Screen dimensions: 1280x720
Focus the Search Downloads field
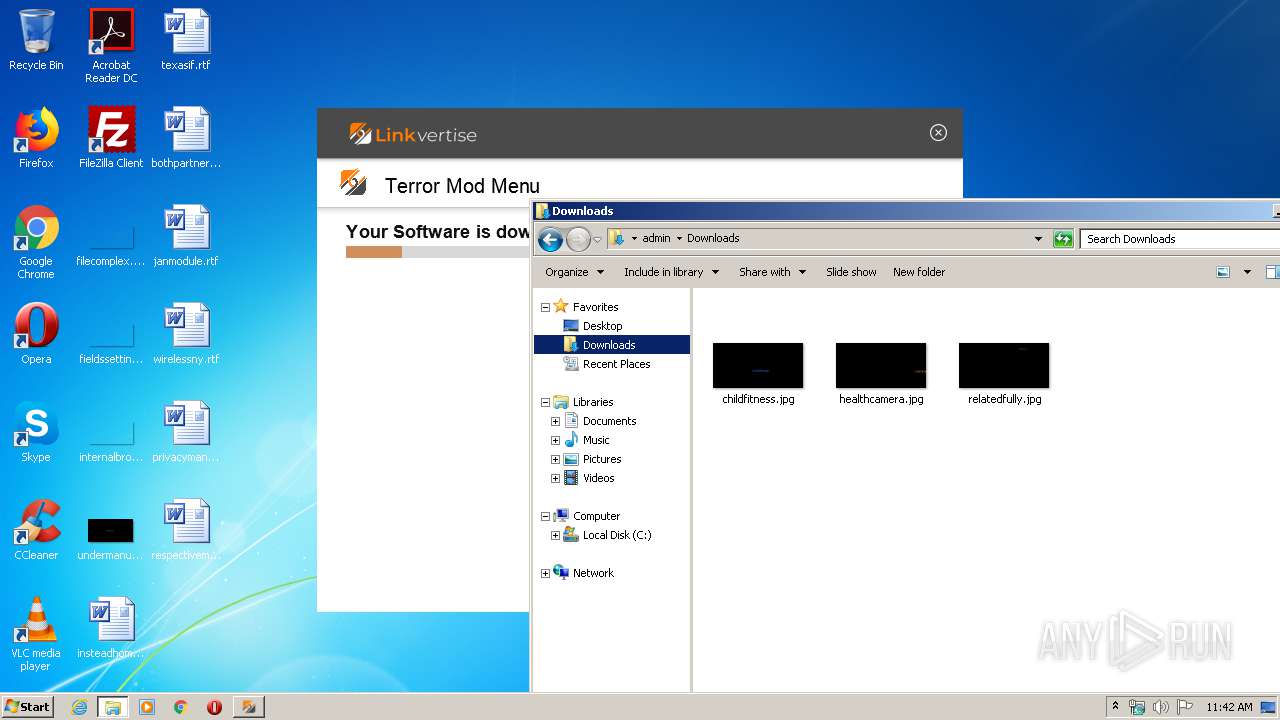pos(1180,239)
